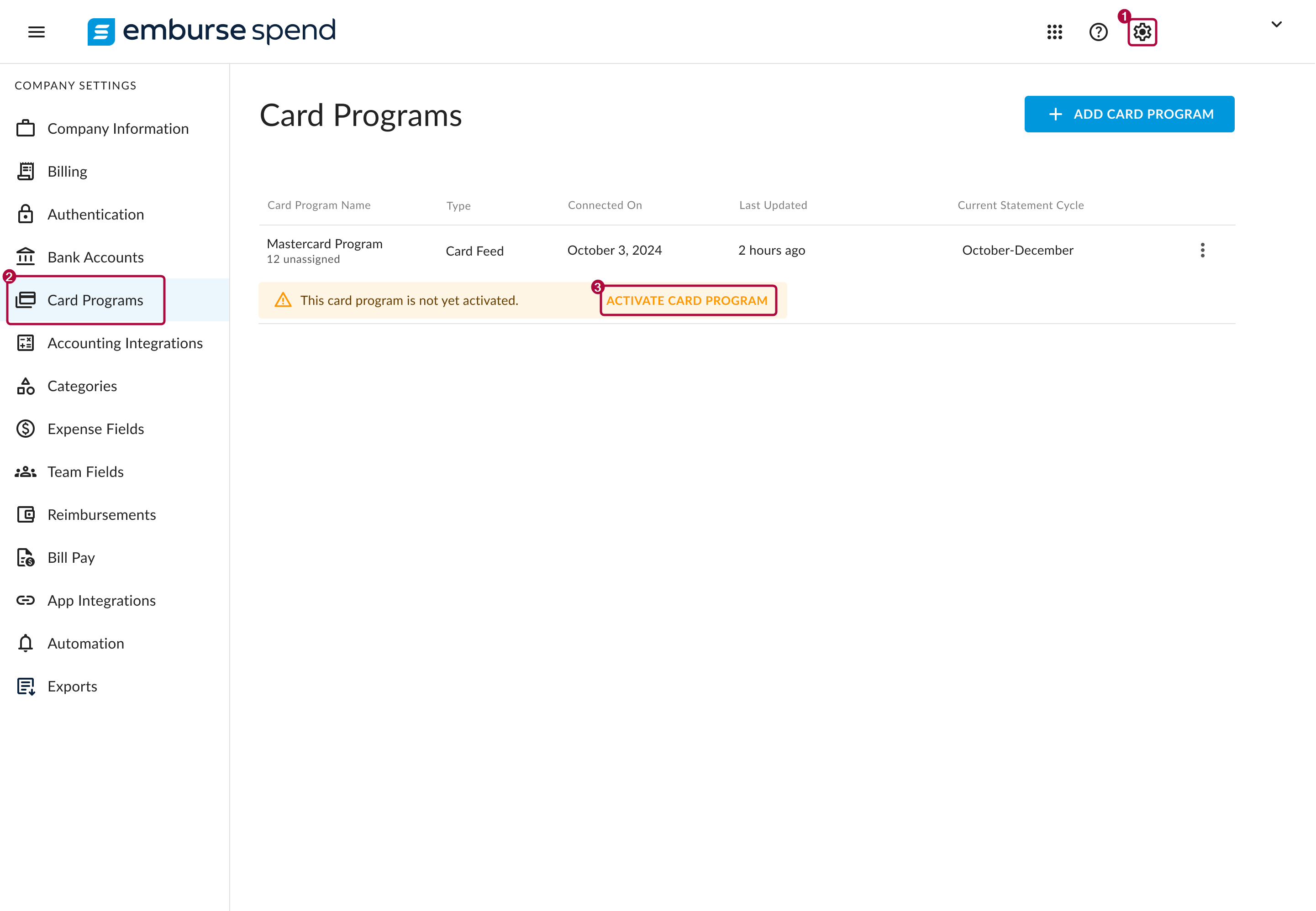
Task: Activate the card program
Action: [687, 300]
